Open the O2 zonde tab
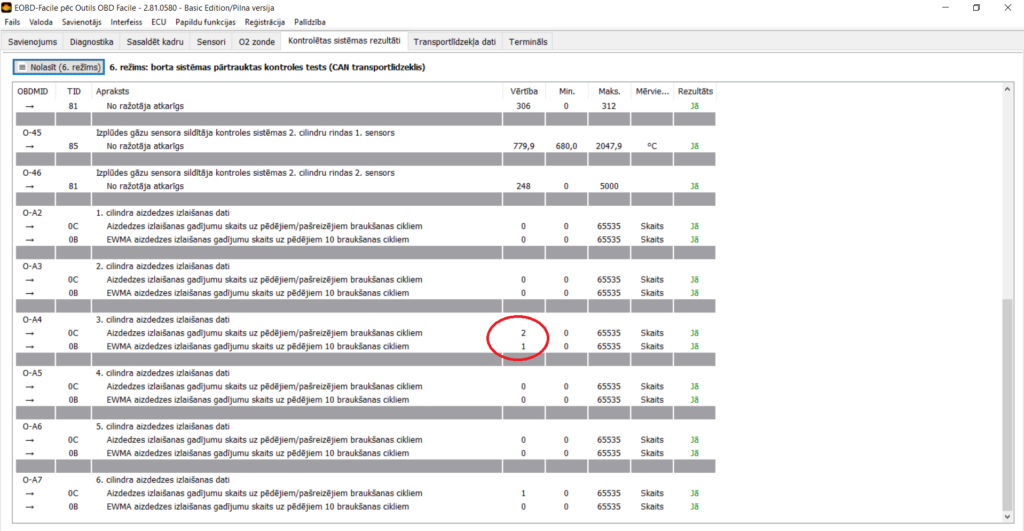This screenshot has width=1024, height=531. point(255,42)
